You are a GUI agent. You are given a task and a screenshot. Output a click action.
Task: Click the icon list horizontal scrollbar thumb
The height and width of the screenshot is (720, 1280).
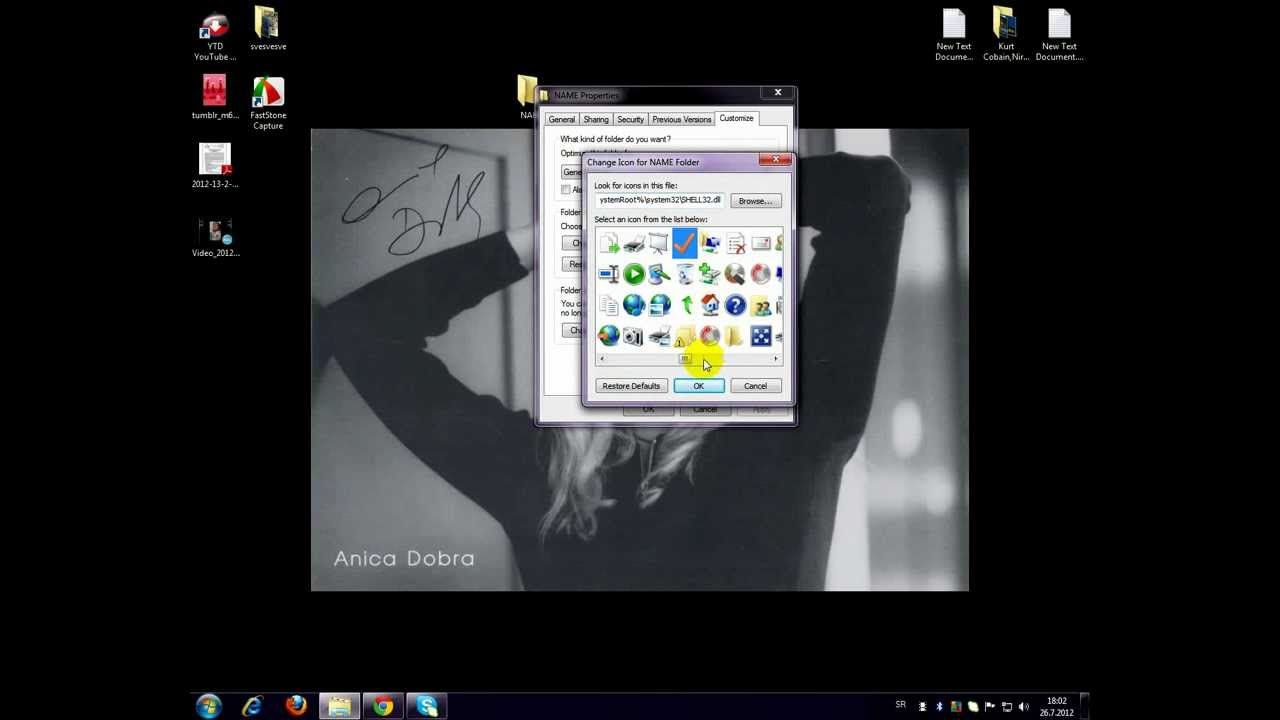tap(685, 359)
